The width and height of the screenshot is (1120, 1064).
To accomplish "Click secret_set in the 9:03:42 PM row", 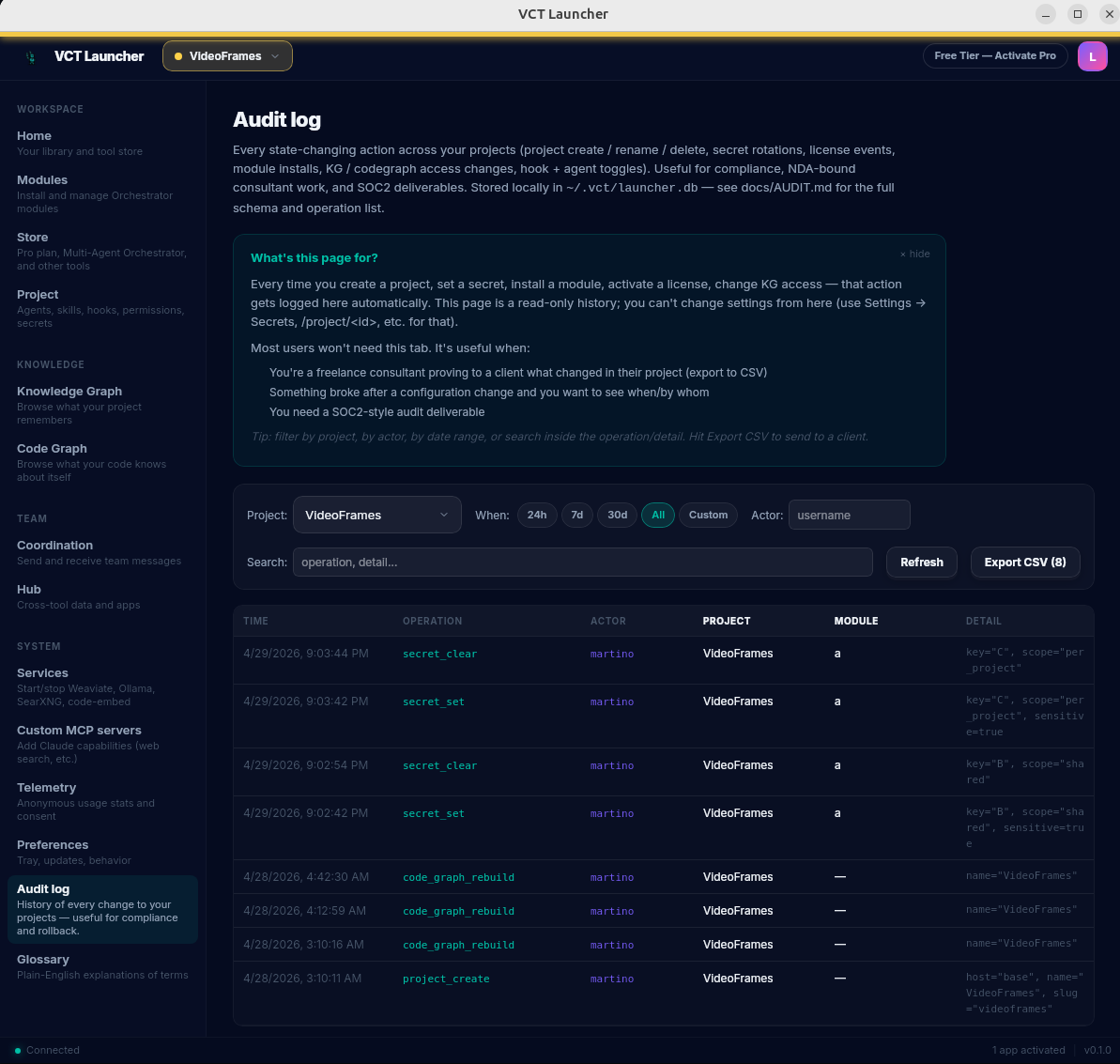I will (434, 701).
